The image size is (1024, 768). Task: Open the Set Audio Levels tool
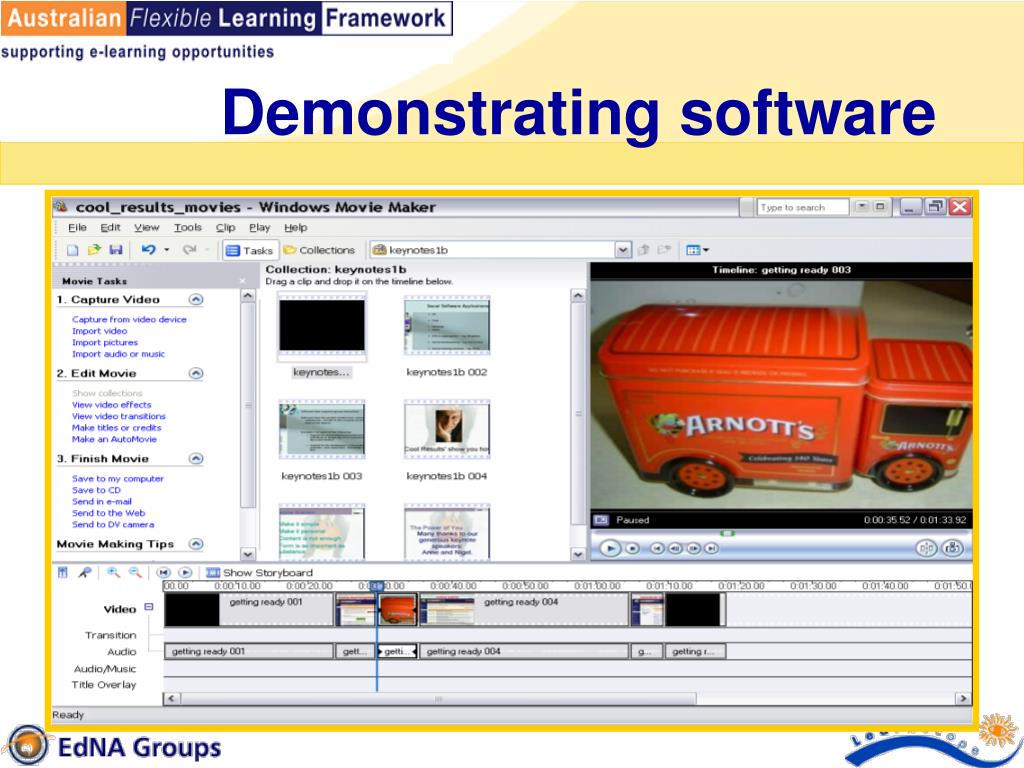click(63, 573)
